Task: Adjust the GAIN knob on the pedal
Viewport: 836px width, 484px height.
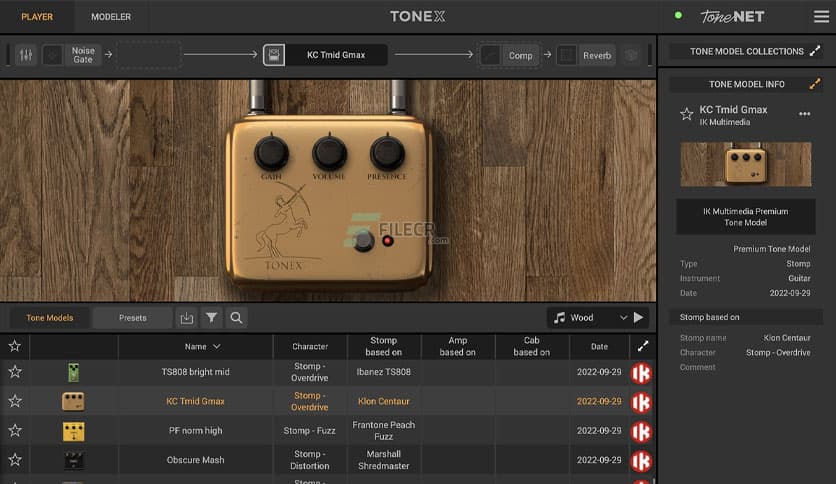Action: [x=271, y=153]
